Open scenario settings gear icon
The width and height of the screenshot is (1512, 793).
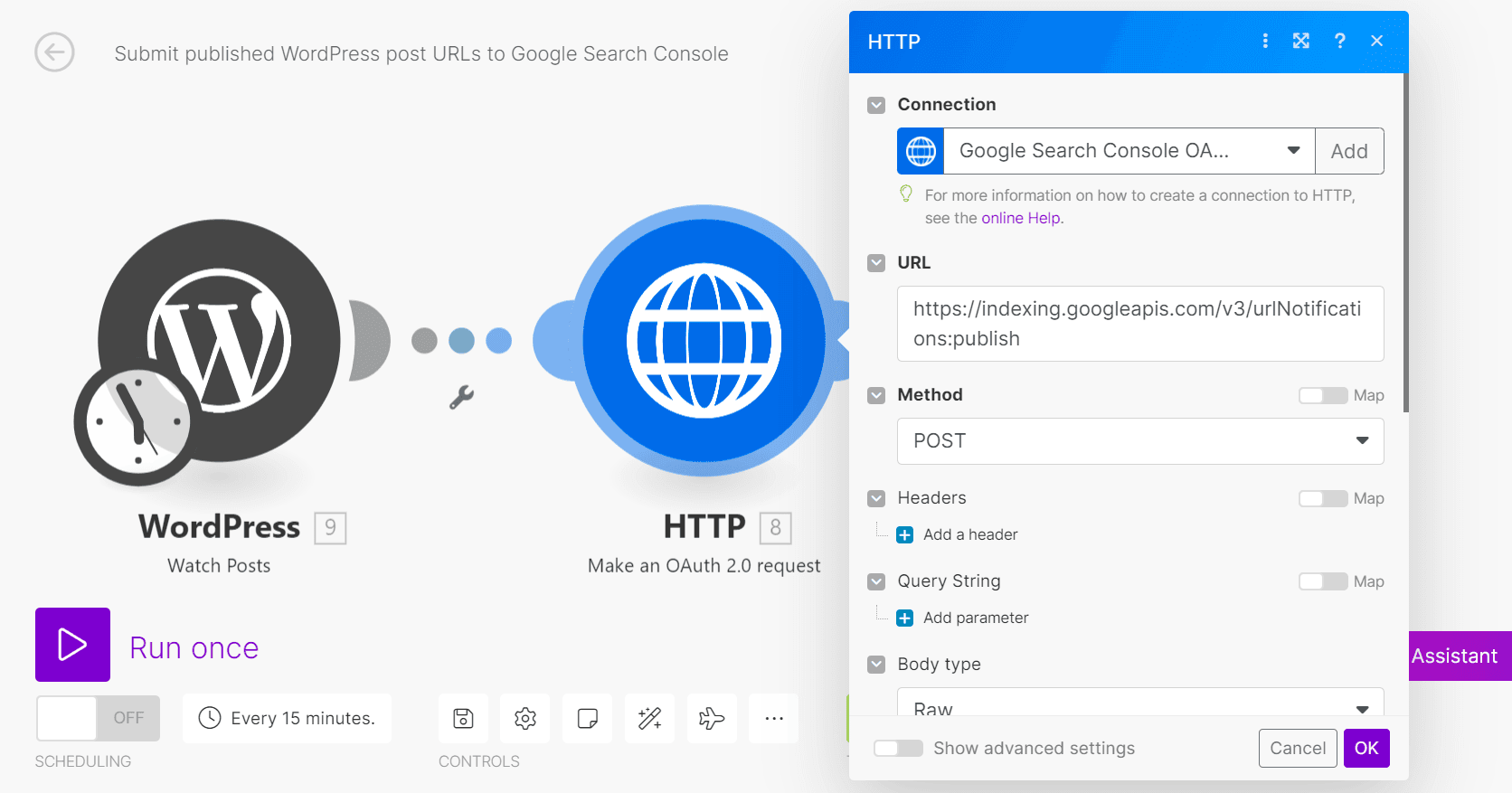point(525,718)
